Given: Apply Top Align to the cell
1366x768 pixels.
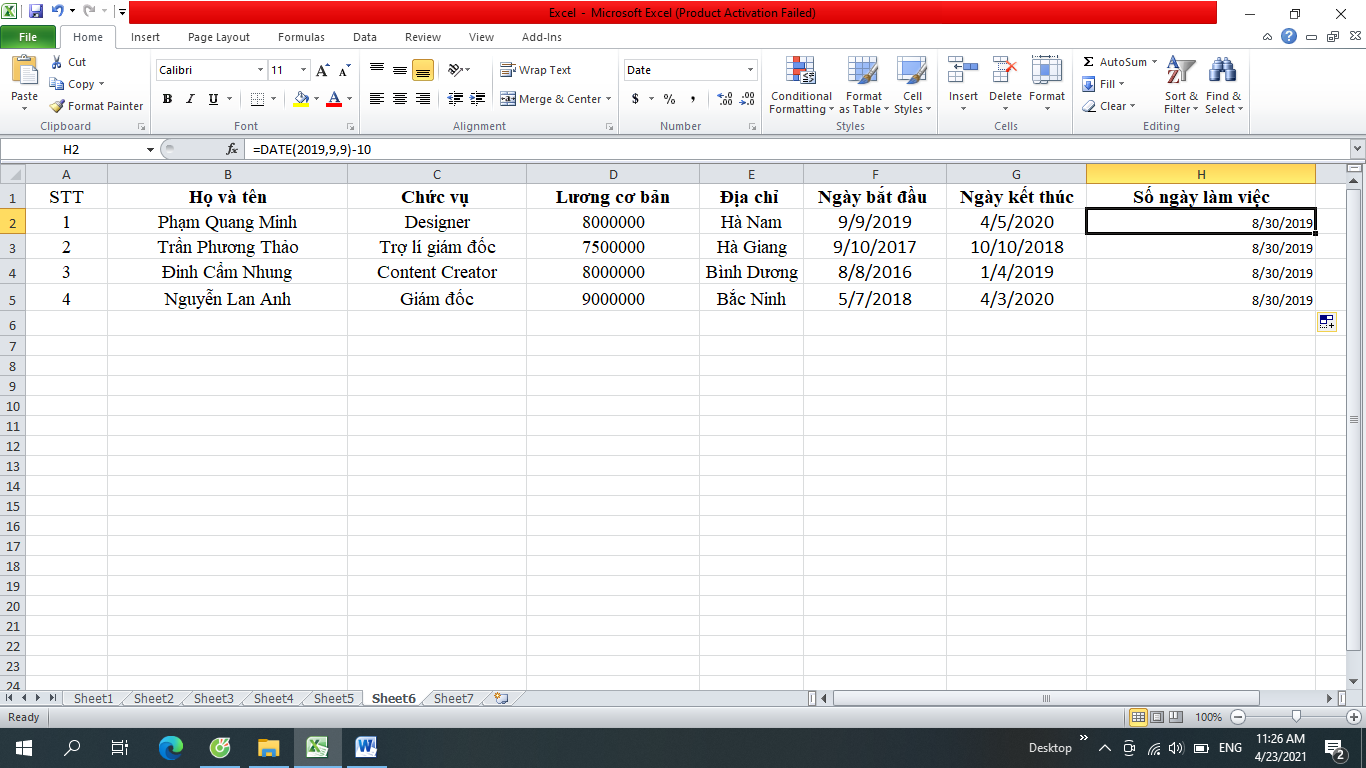Looking at the screenshot, I should pos(377,70).
